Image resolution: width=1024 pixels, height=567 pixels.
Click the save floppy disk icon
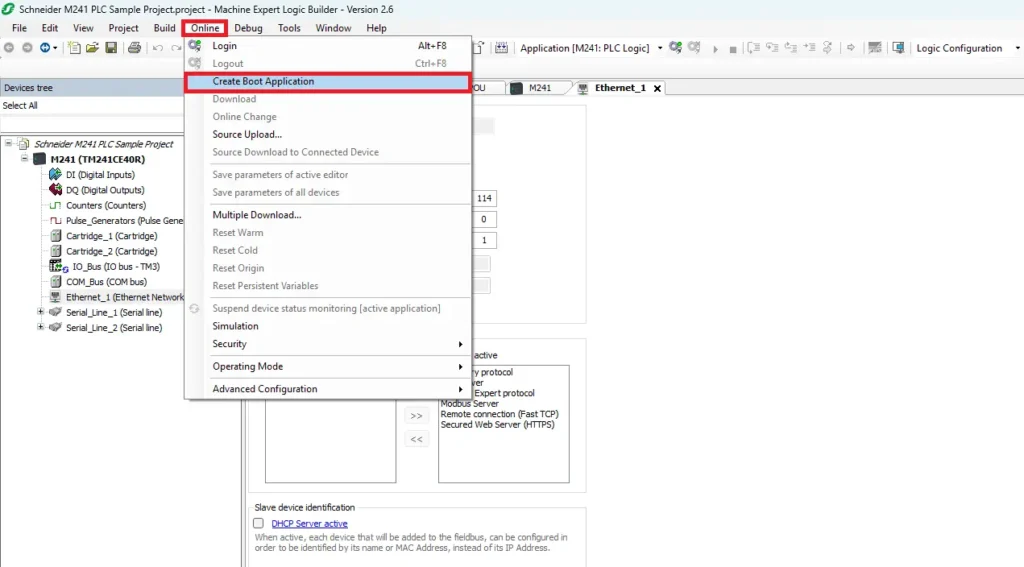pyautogui.click(x=111, y=48)
